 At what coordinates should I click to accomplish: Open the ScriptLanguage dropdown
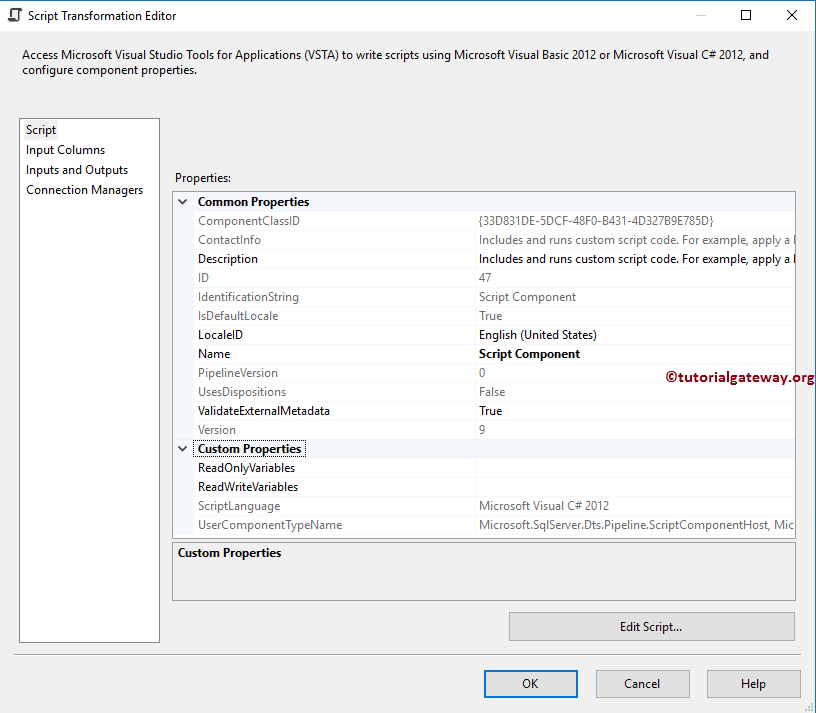[x=600, y=505]
